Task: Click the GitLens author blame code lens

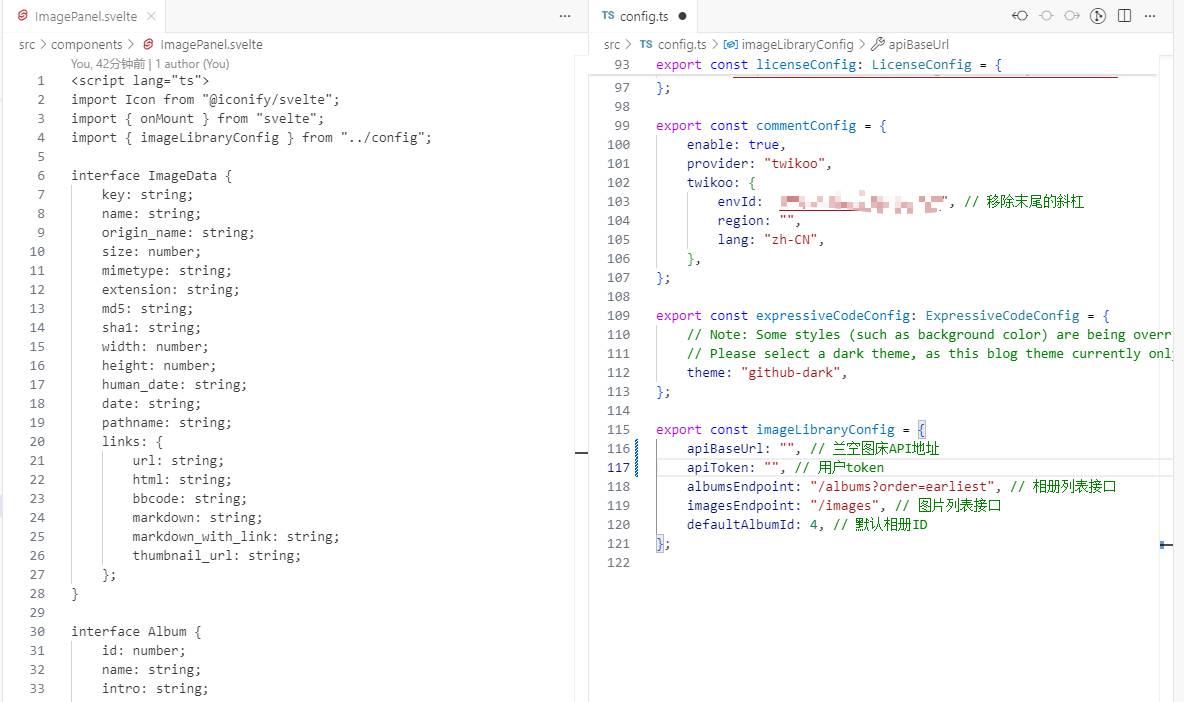Action: (150, 63)
